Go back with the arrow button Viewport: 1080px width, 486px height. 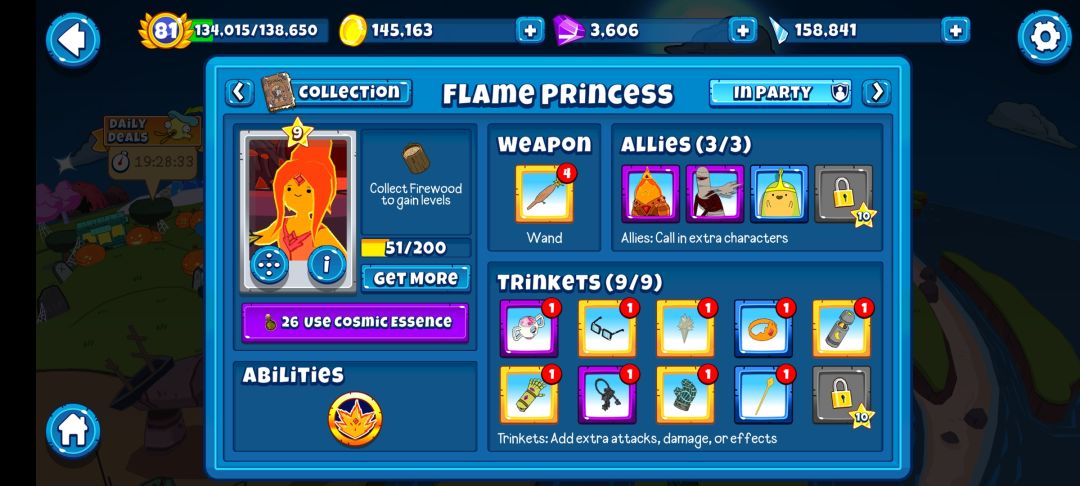(x=73, y=40)
